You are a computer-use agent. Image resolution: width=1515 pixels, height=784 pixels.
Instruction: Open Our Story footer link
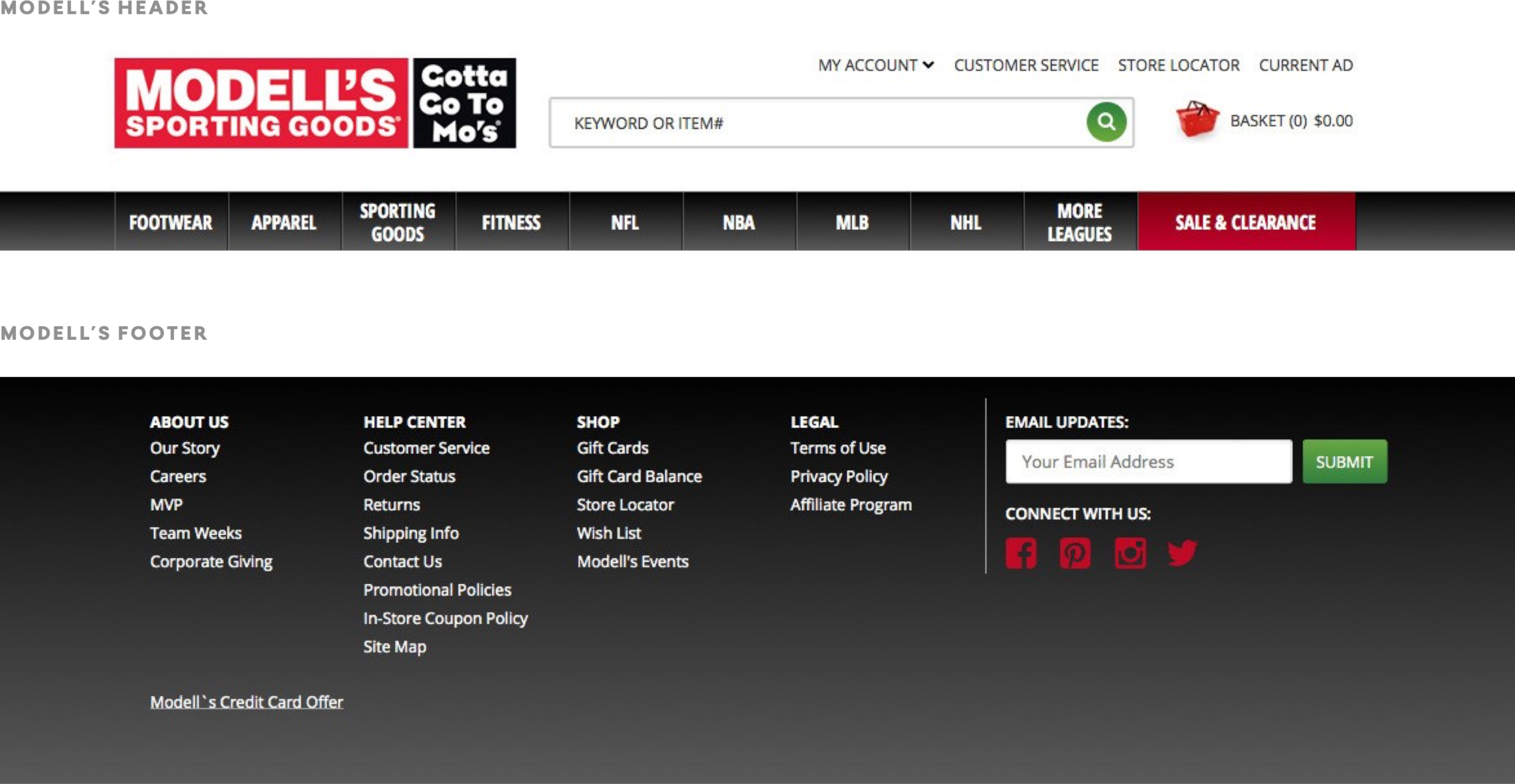point(185,448)
